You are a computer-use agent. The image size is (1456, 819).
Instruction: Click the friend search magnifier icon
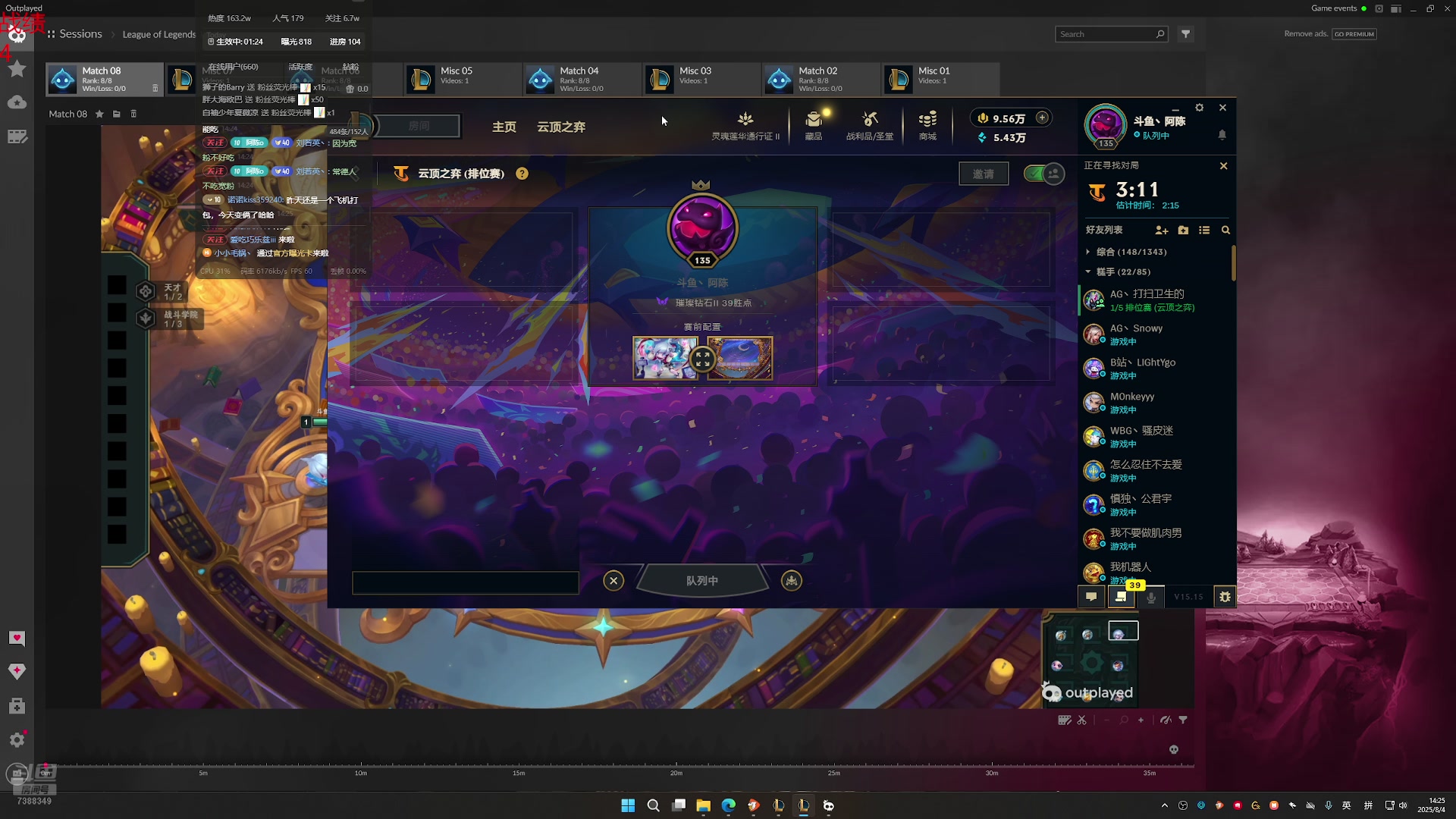click(x=1225, y=230)
